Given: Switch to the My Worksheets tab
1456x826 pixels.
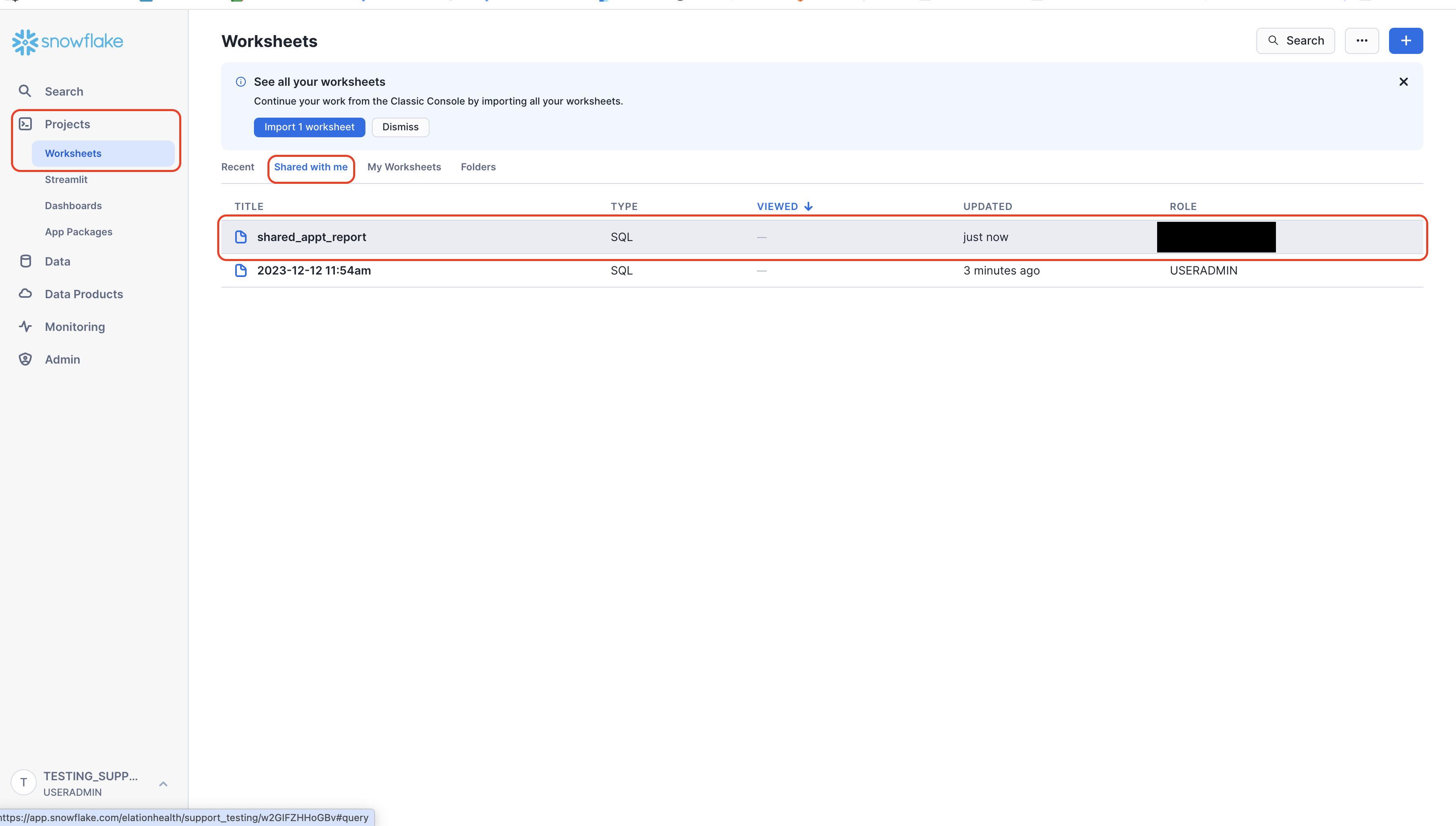Looking at the screenshot, I should (x=404, y=167).
